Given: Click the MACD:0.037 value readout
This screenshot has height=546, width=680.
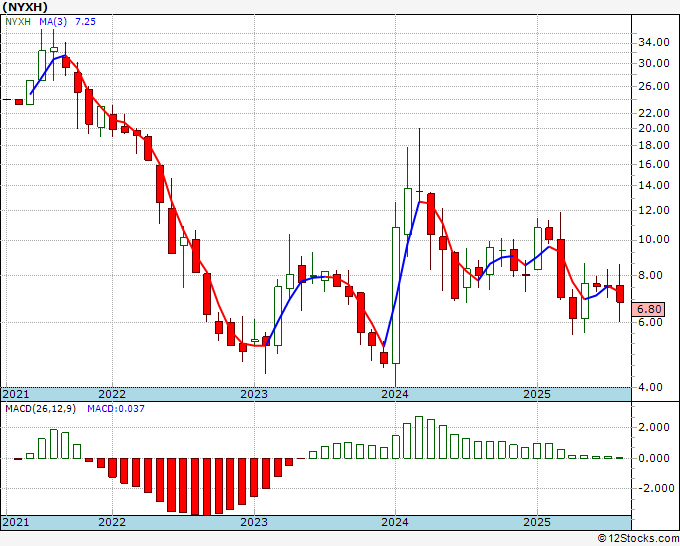Looking at the screenshot, I should [116, 409].
